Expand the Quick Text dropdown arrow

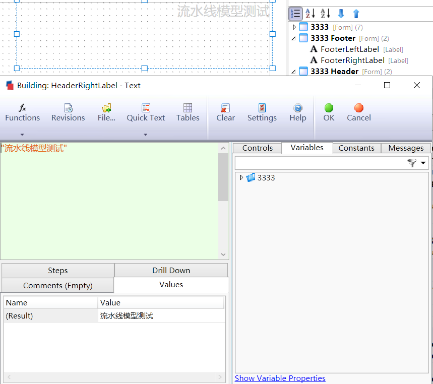[145, 135]
